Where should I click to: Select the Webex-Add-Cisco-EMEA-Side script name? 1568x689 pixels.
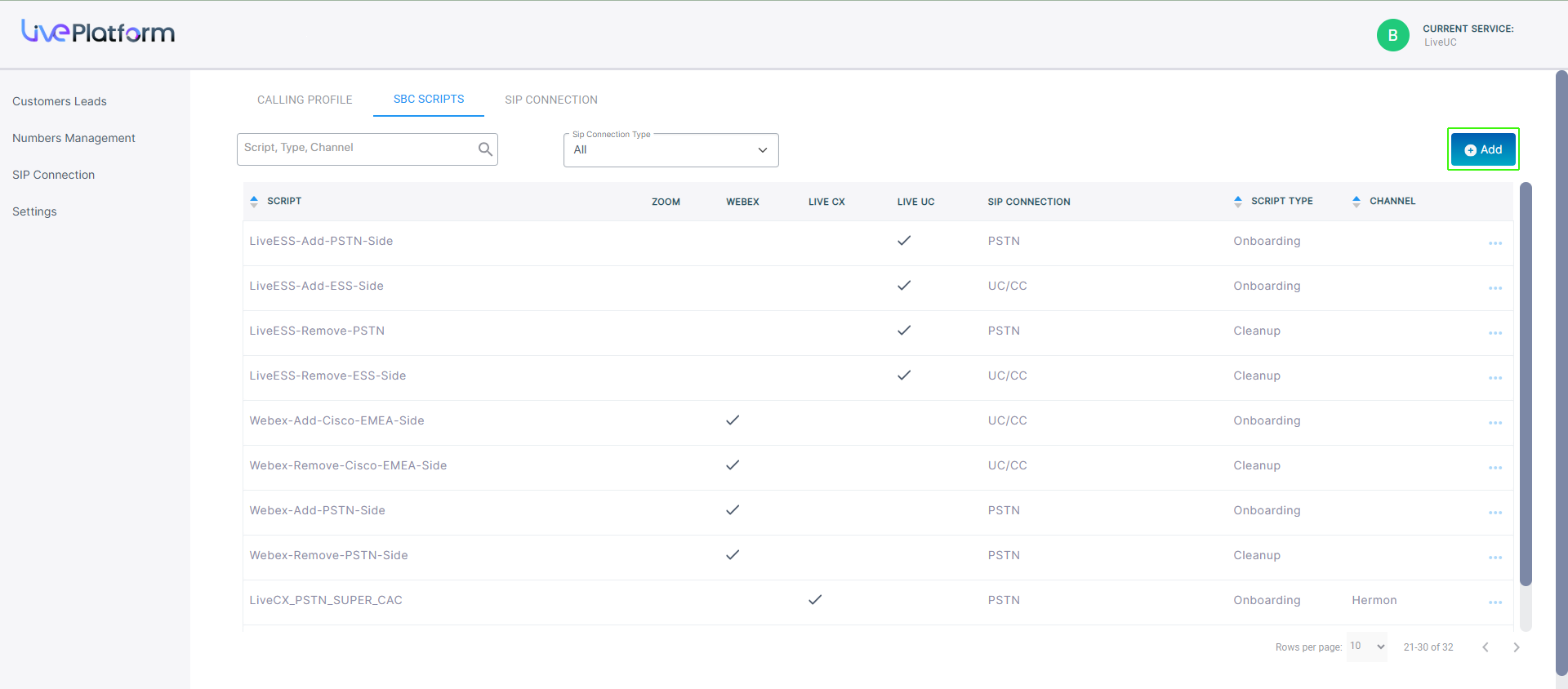coord(336,420)
